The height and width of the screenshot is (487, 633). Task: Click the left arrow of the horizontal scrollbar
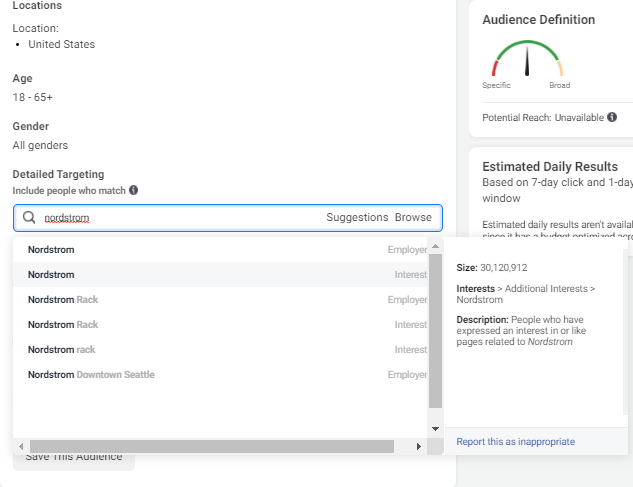pos(21,447)
